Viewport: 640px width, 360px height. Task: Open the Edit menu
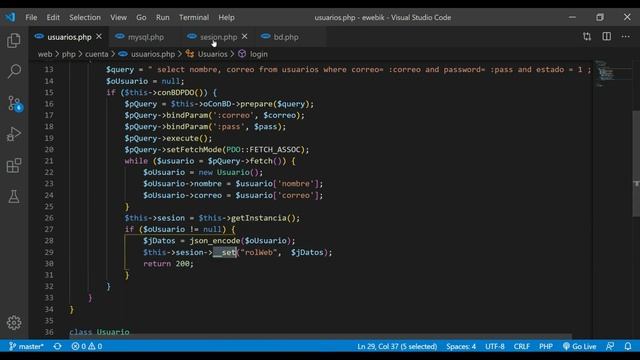pyautogui.click(x=53, y=18)
